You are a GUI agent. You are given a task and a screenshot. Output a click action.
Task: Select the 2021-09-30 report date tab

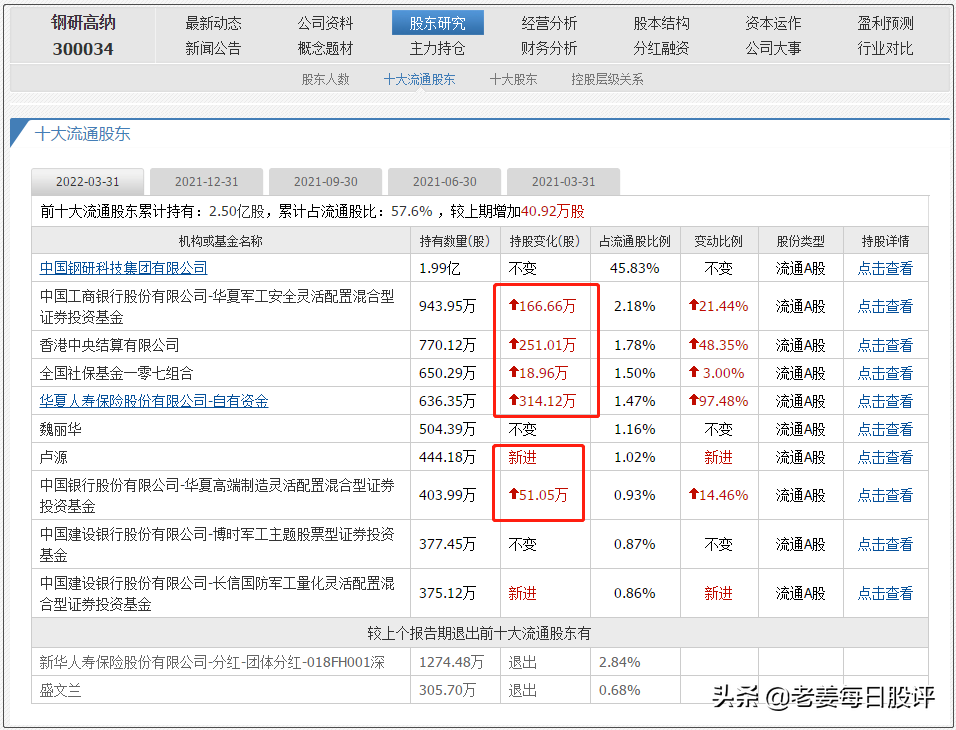point(325,182)
